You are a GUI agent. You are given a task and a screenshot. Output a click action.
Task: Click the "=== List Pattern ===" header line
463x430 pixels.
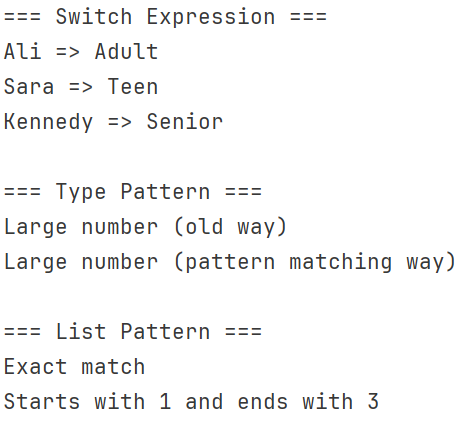point(133,332)
